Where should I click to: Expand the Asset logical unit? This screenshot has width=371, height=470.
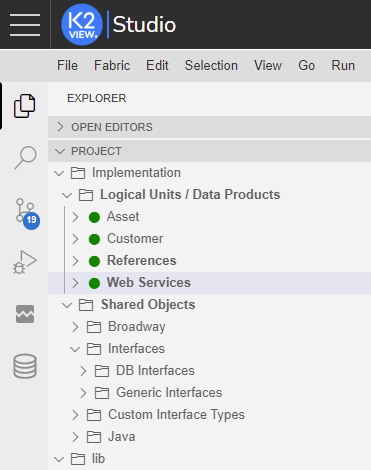[75, 217]
